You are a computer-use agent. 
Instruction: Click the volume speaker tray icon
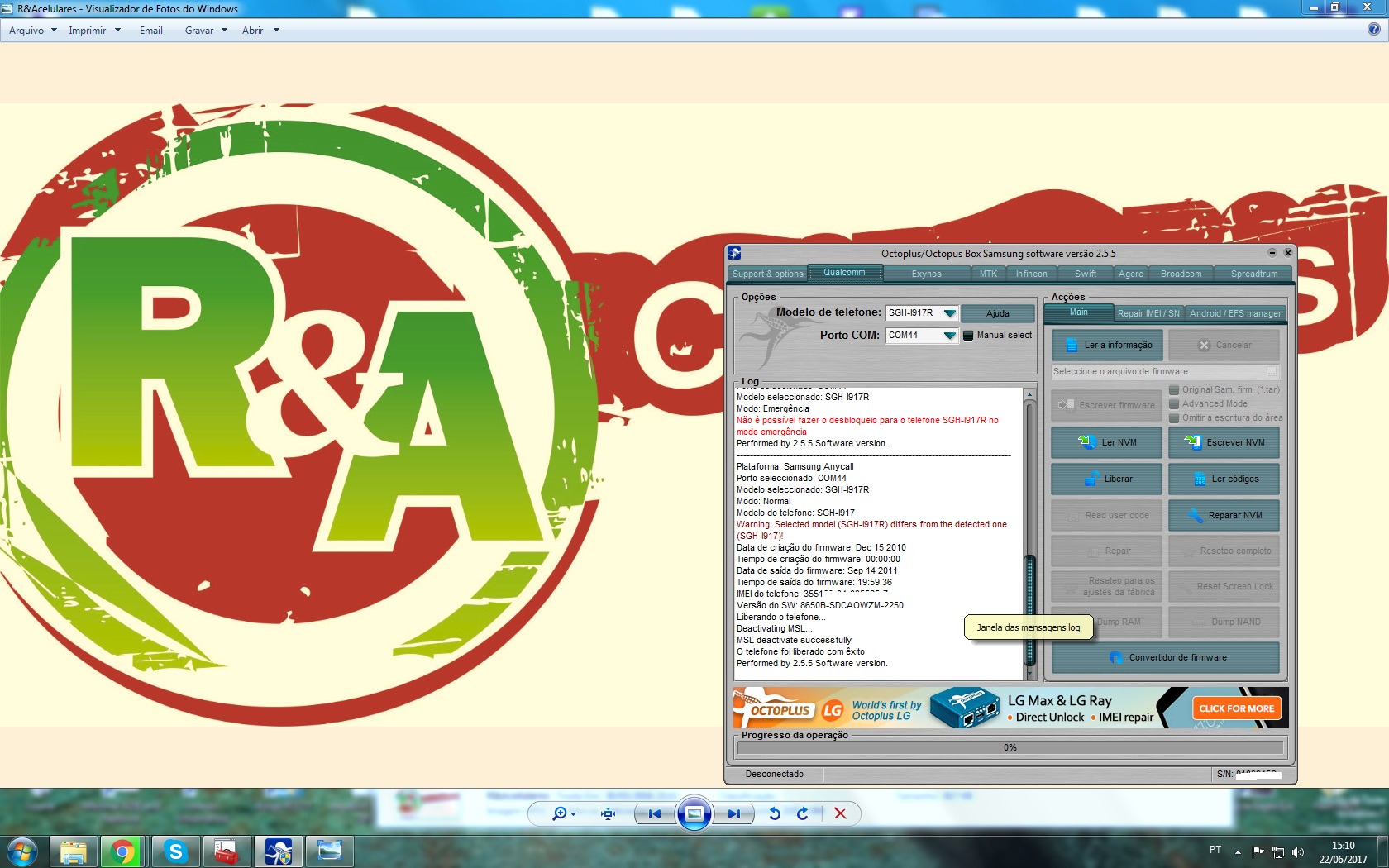(x=1297, y=851)
